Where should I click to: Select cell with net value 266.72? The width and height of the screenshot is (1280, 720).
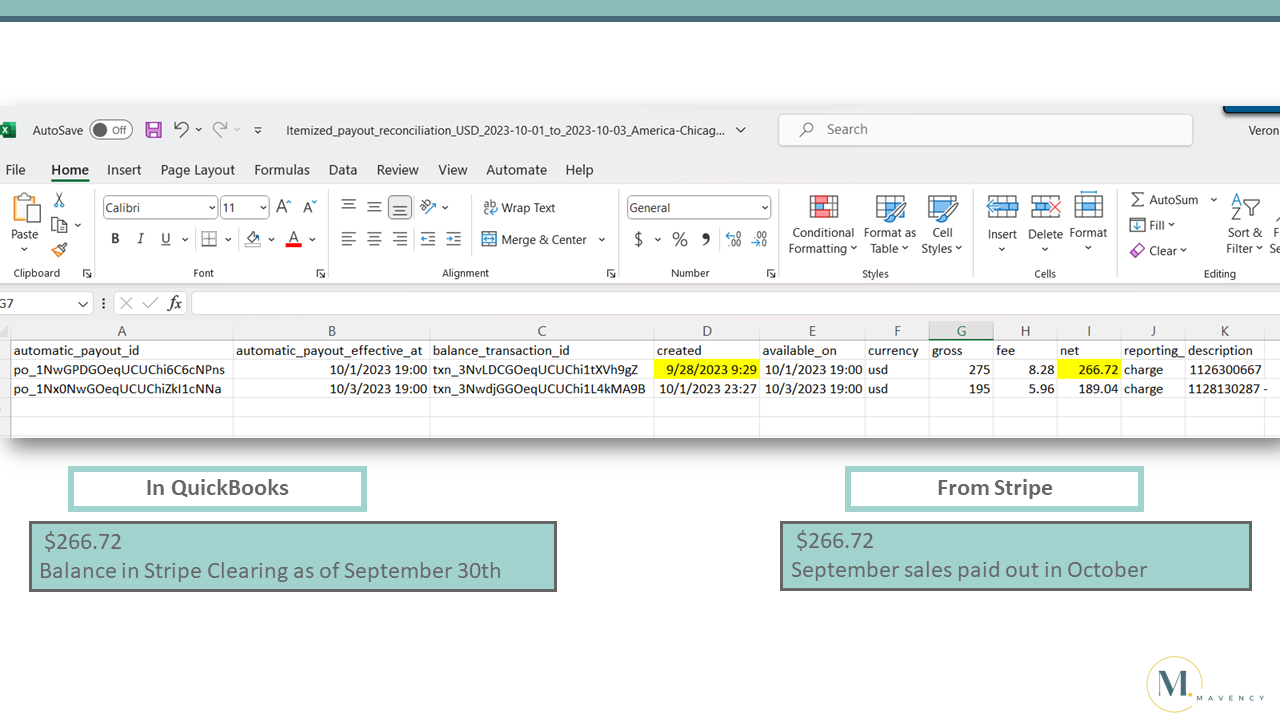1089,370
